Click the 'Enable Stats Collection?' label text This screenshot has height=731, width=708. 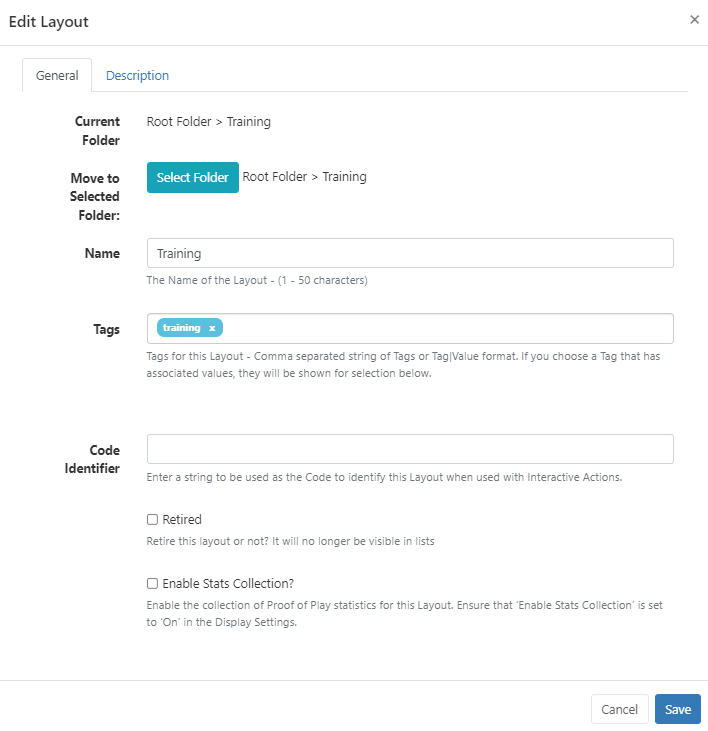click(x=228, y=584)
